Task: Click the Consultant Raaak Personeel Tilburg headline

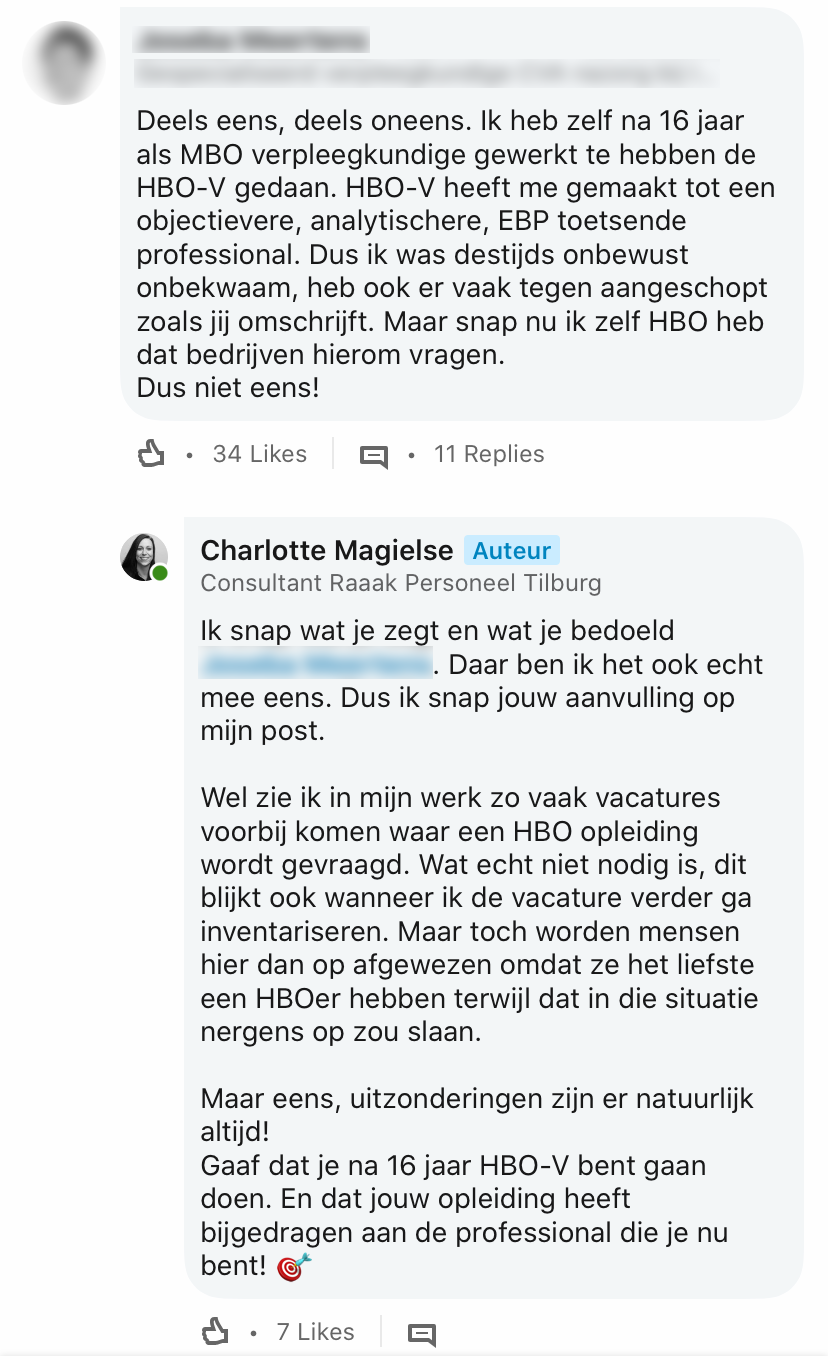Action: point(401,582)
